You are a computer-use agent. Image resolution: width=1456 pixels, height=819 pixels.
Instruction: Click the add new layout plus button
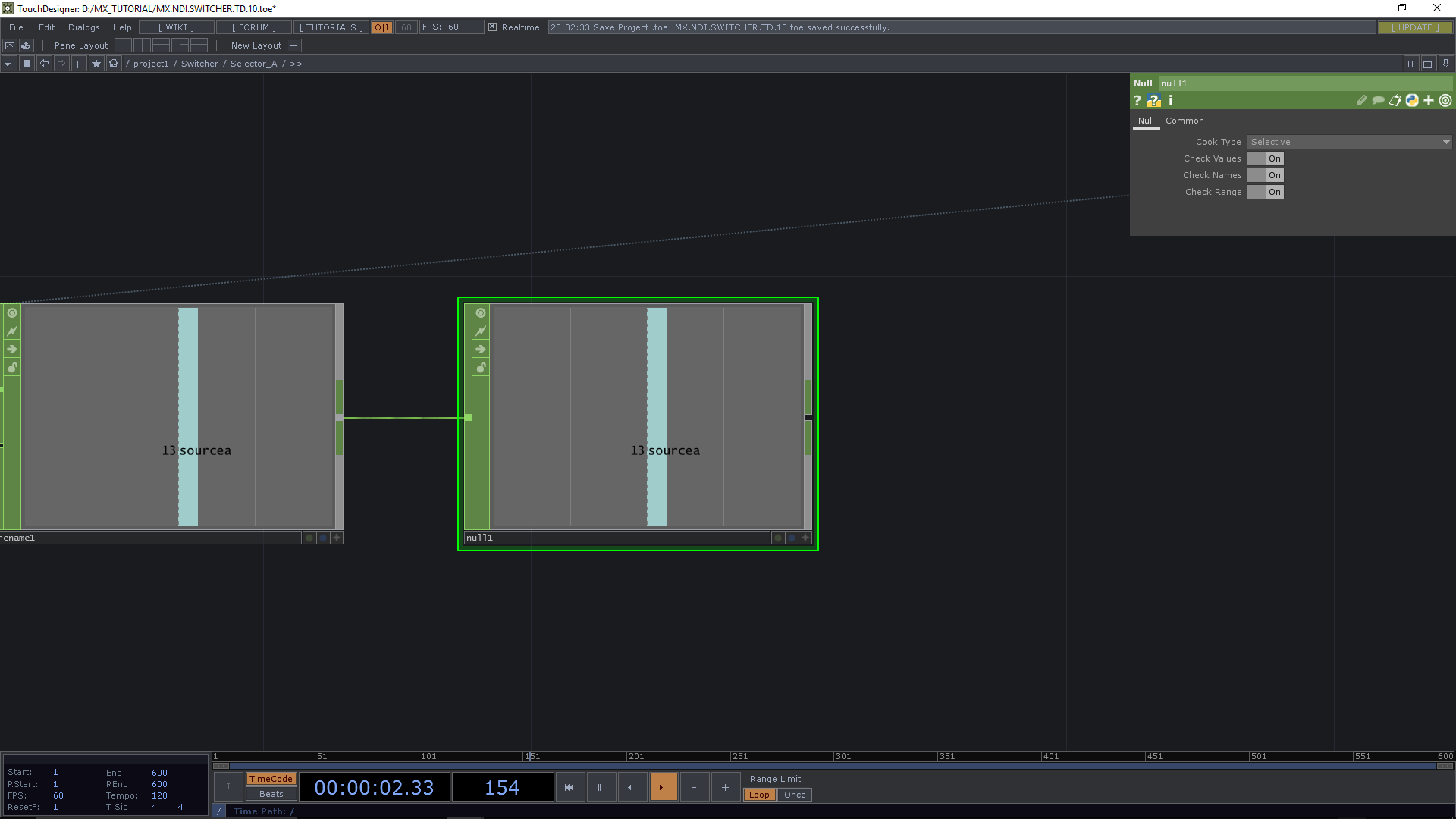click(293, 45)
